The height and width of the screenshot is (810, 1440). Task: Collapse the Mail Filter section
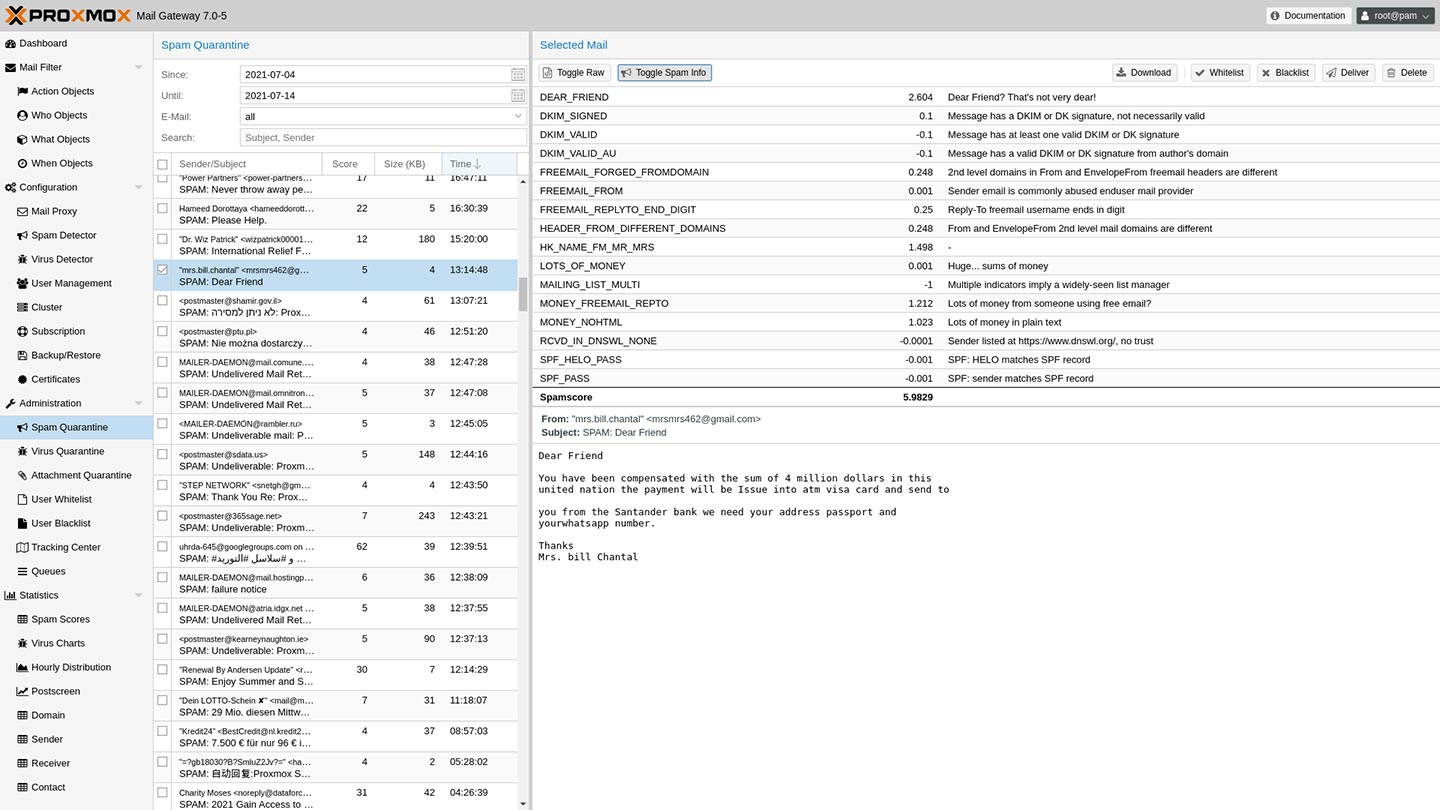coord(138,67)
